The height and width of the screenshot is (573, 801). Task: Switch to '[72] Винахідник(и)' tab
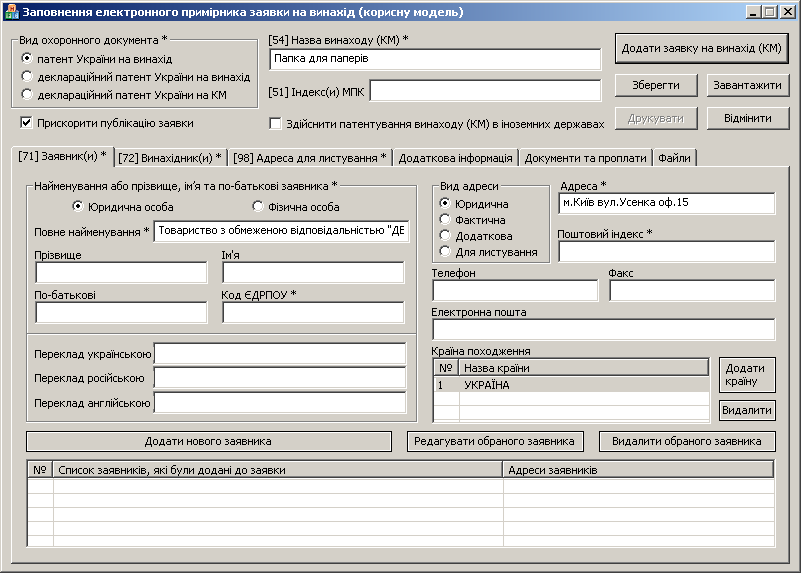tap(170, 158)
